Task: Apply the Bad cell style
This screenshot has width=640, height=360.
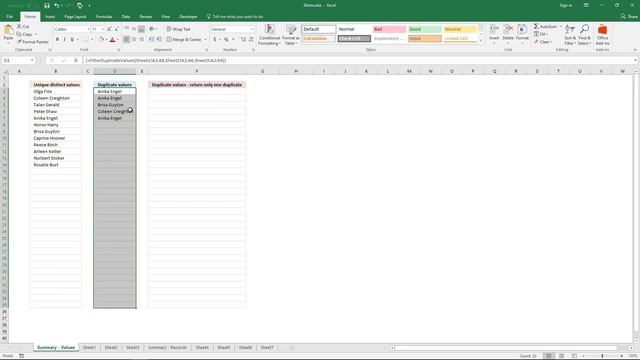Action: [389, 29]
